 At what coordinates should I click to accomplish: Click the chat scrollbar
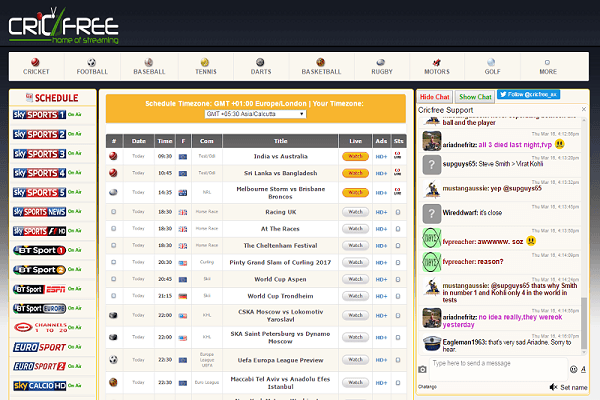584,323
